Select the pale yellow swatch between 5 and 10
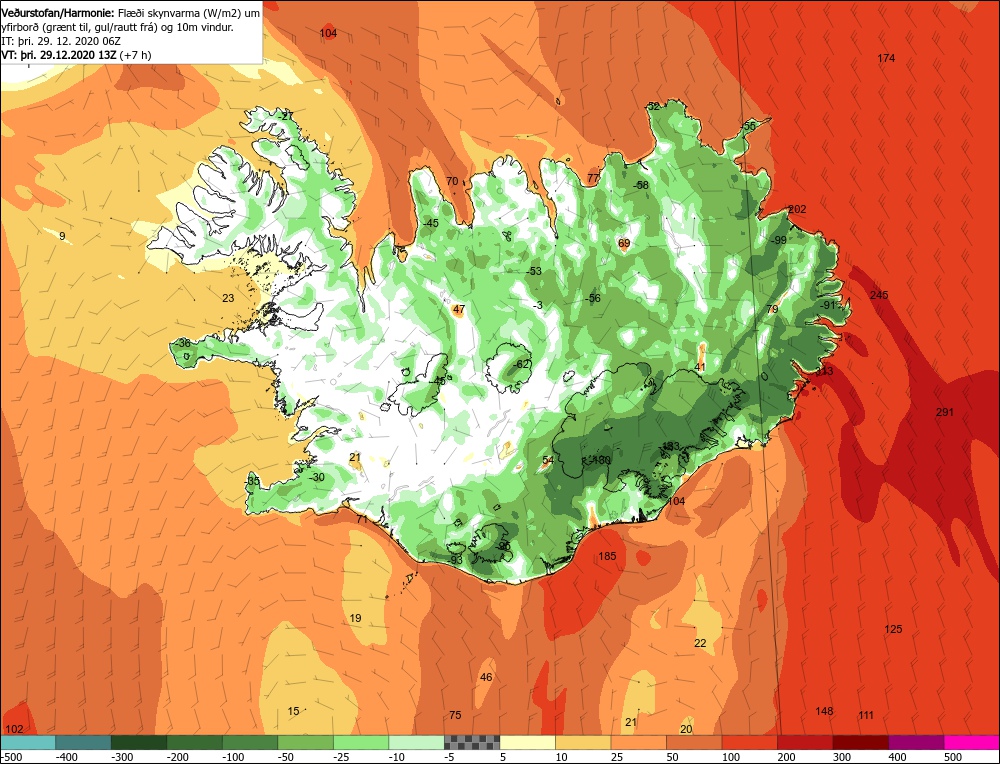 (x=527, y=742)
